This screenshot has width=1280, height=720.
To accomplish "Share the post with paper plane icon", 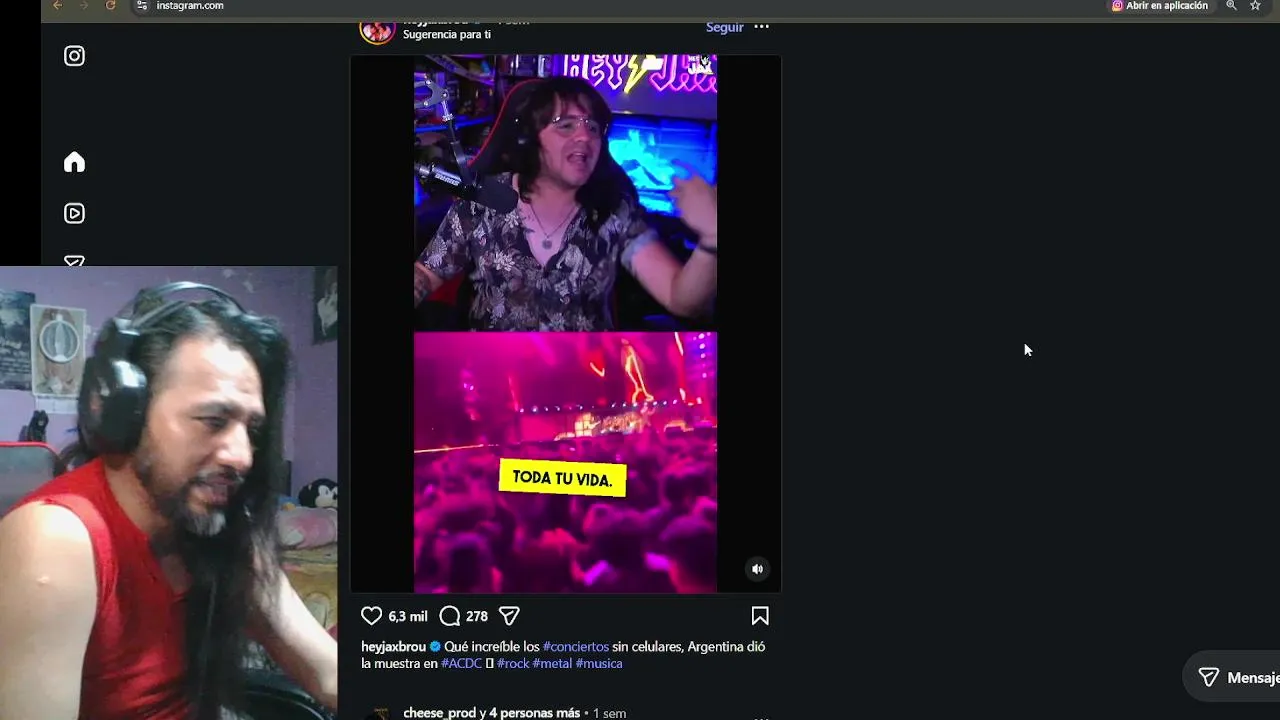I will (x=509, y=616).
